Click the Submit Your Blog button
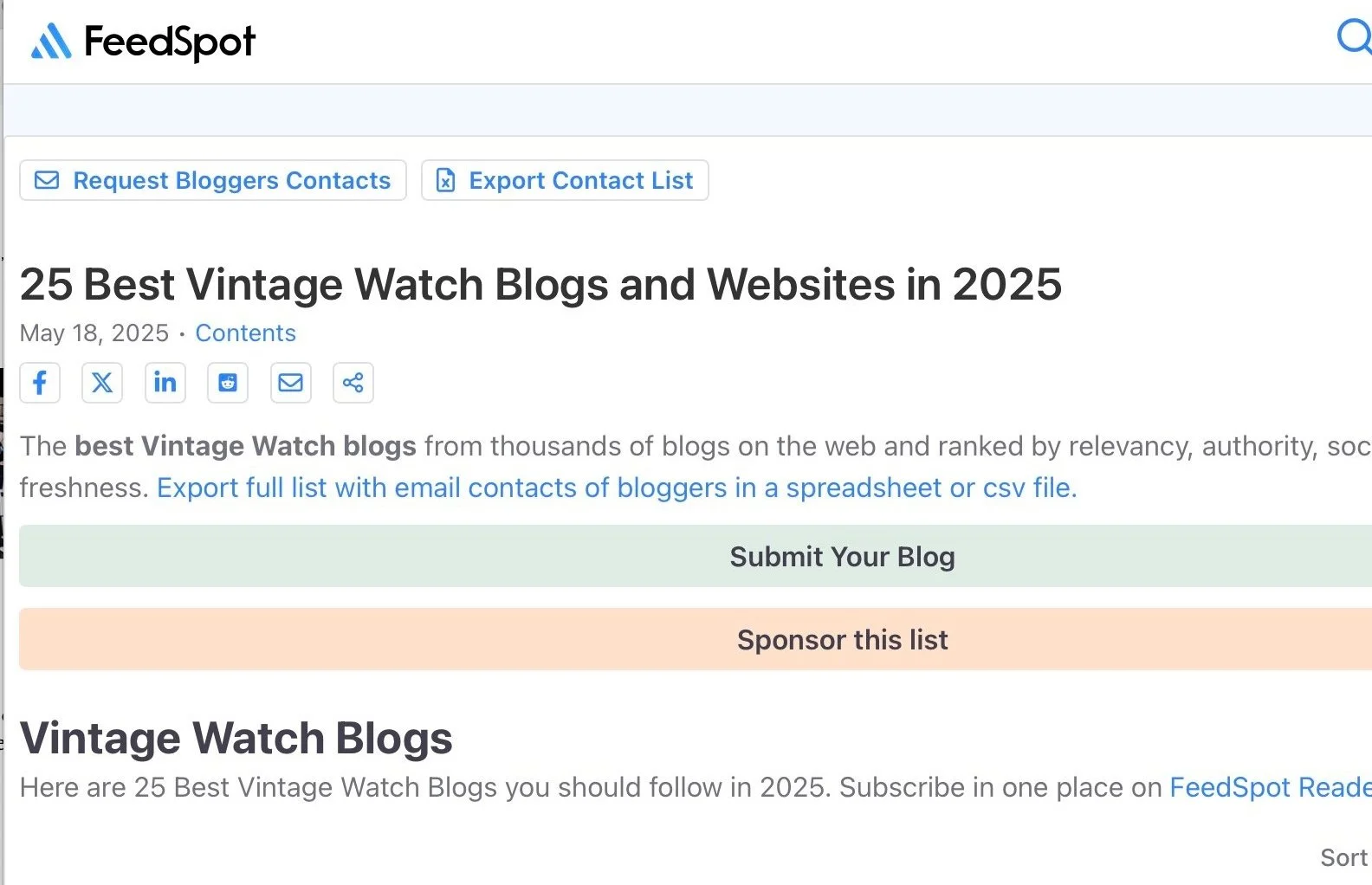The image size is (1372, 885). point(696,556)
